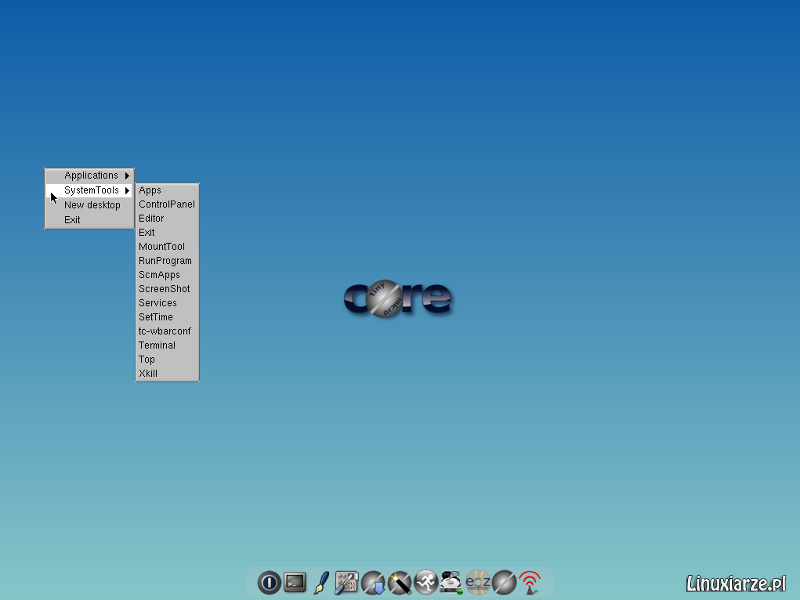Select Top in the submenu
The width and height of the screenshot is (800, 600).
[x=167, y=359]
